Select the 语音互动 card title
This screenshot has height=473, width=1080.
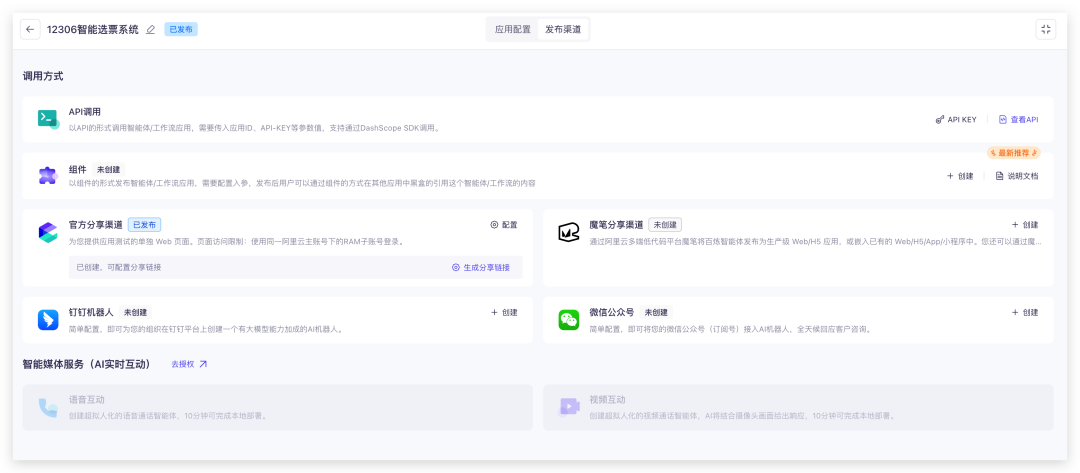(86, 399)
